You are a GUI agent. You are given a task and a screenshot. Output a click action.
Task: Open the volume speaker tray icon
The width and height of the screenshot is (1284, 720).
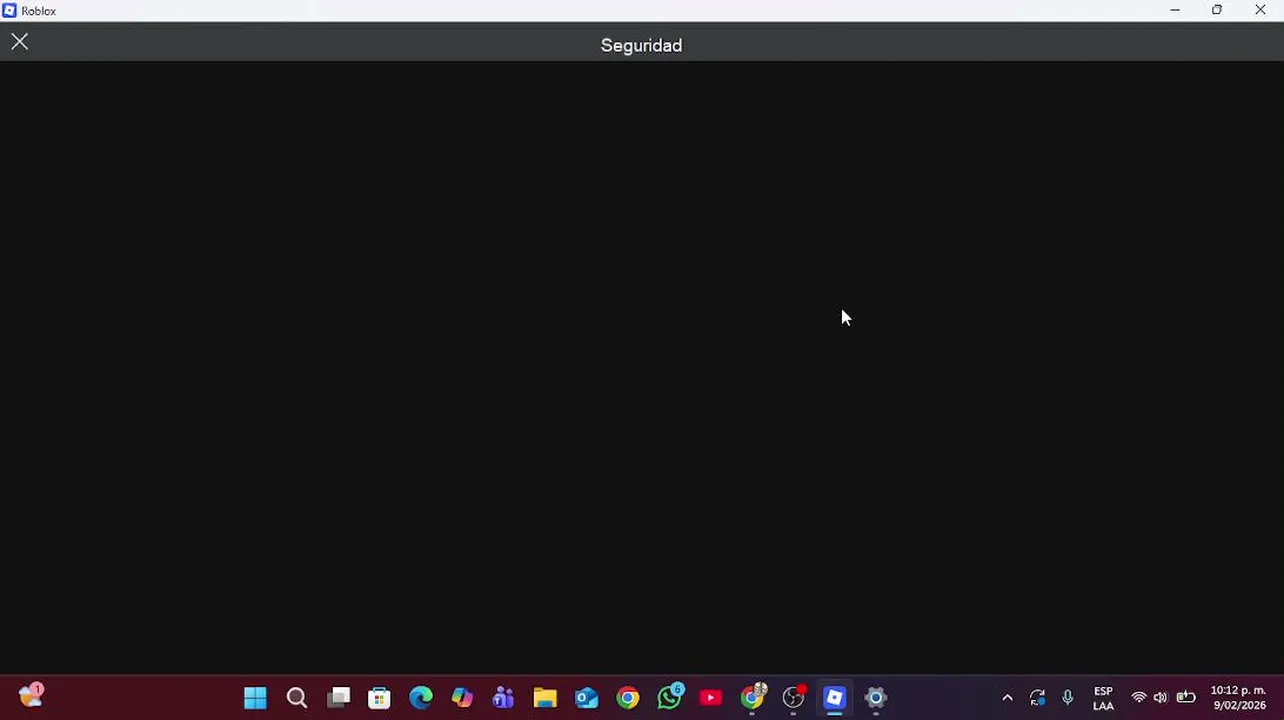1160,698
